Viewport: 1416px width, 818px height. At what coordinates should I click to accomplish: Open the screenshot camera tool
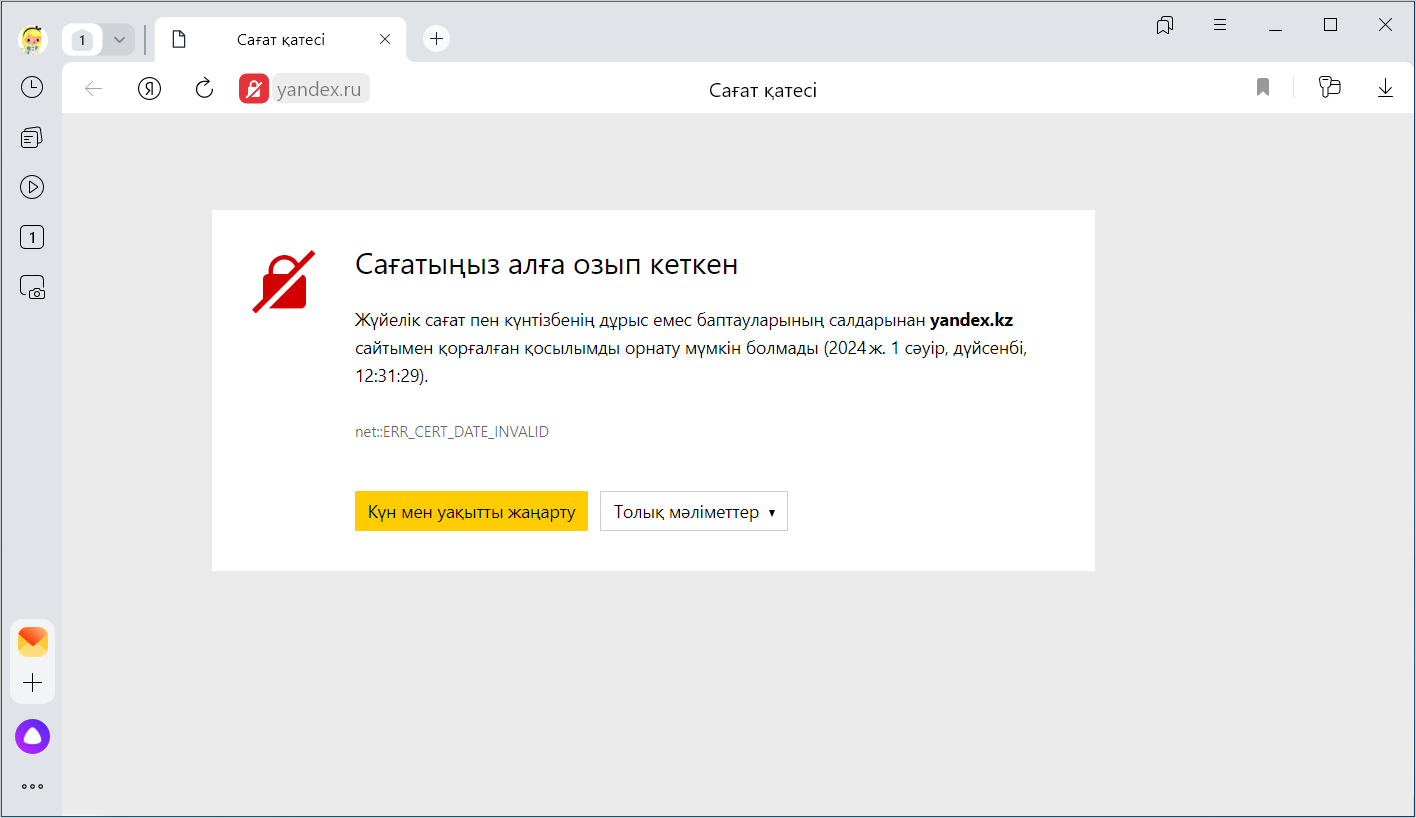pyautogui.click(x=32, y=288)
